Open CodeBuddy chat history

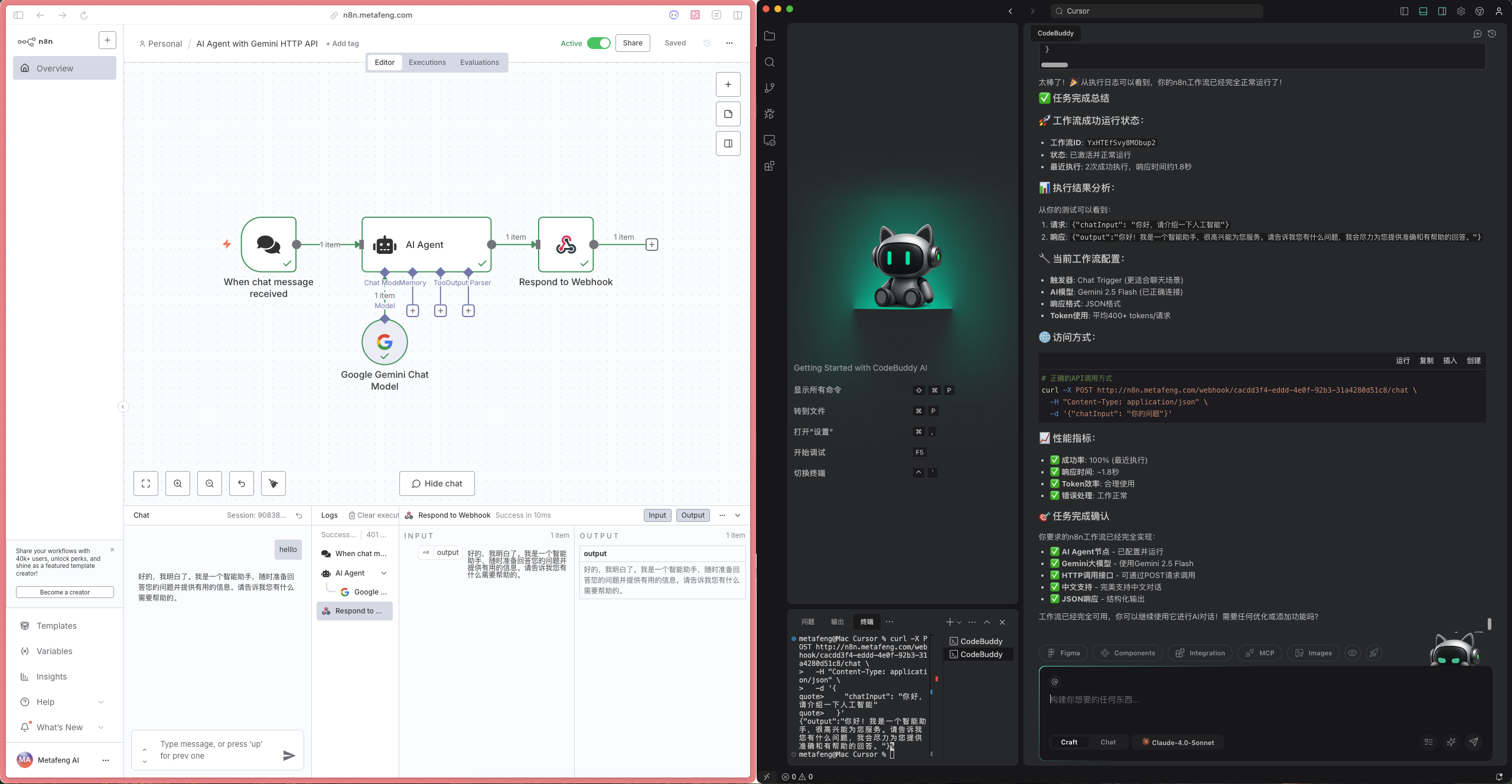[1492, 34]
